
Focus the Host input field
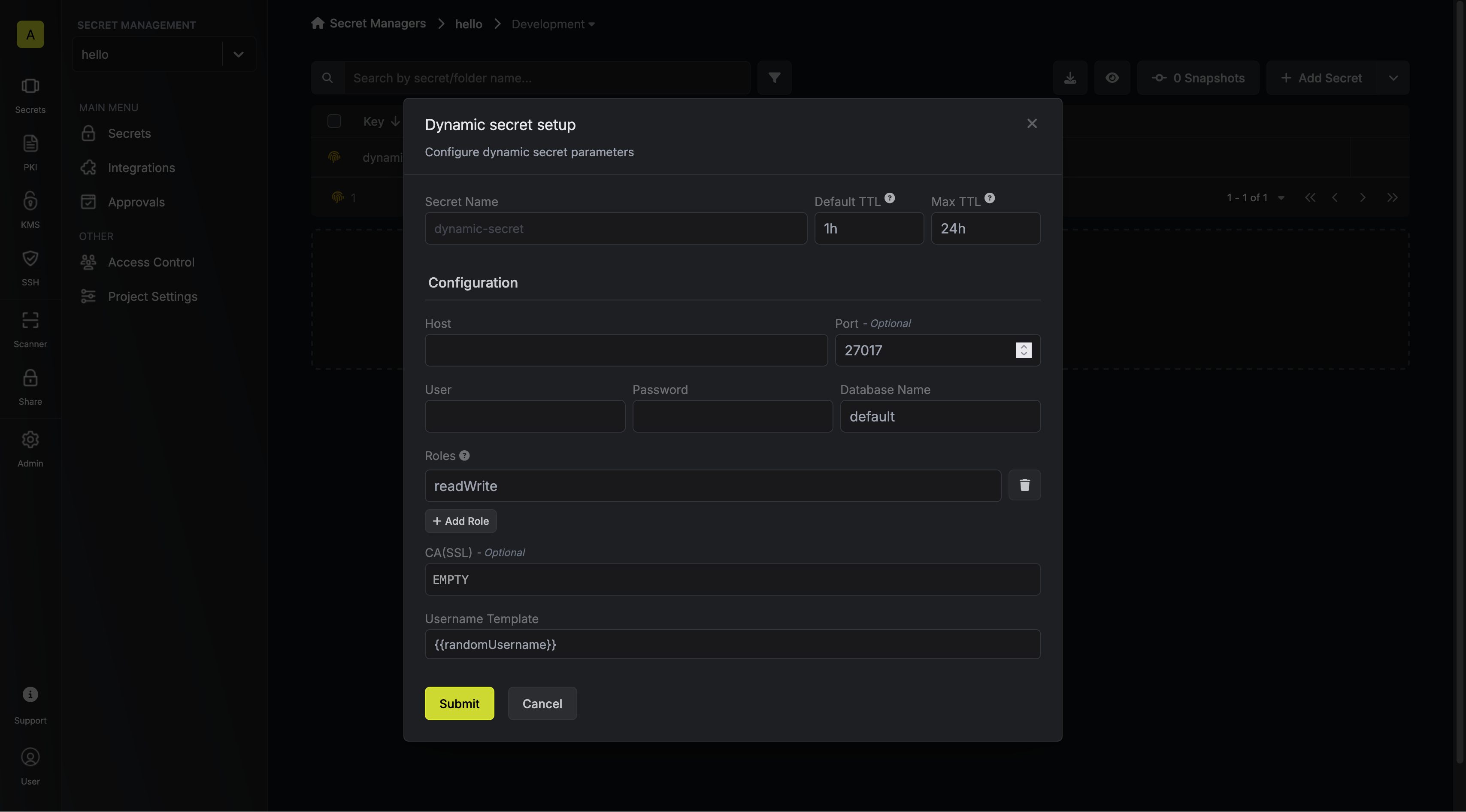point(626,350)
